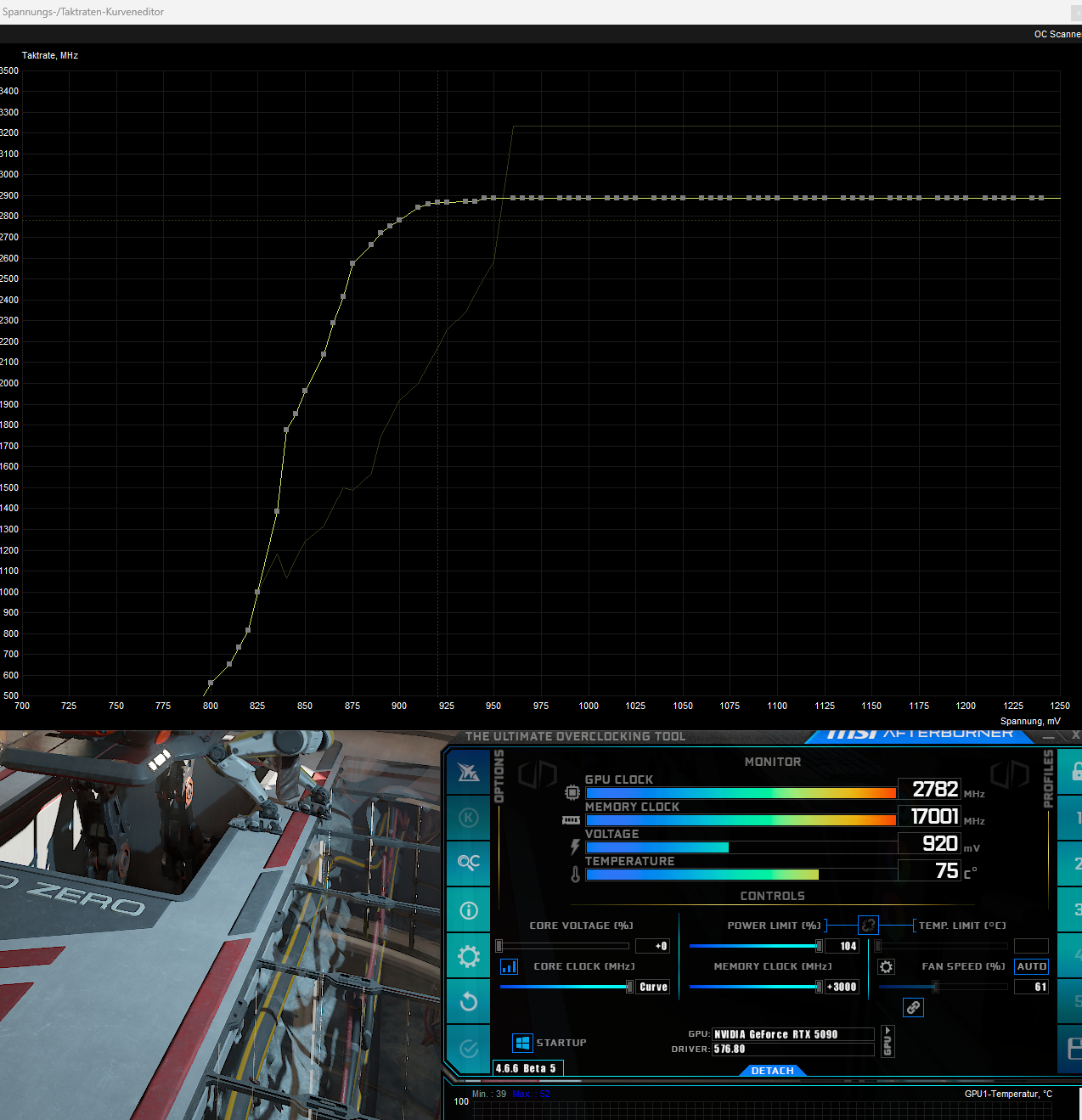Select curve point at 800 mV

[211, 683]
